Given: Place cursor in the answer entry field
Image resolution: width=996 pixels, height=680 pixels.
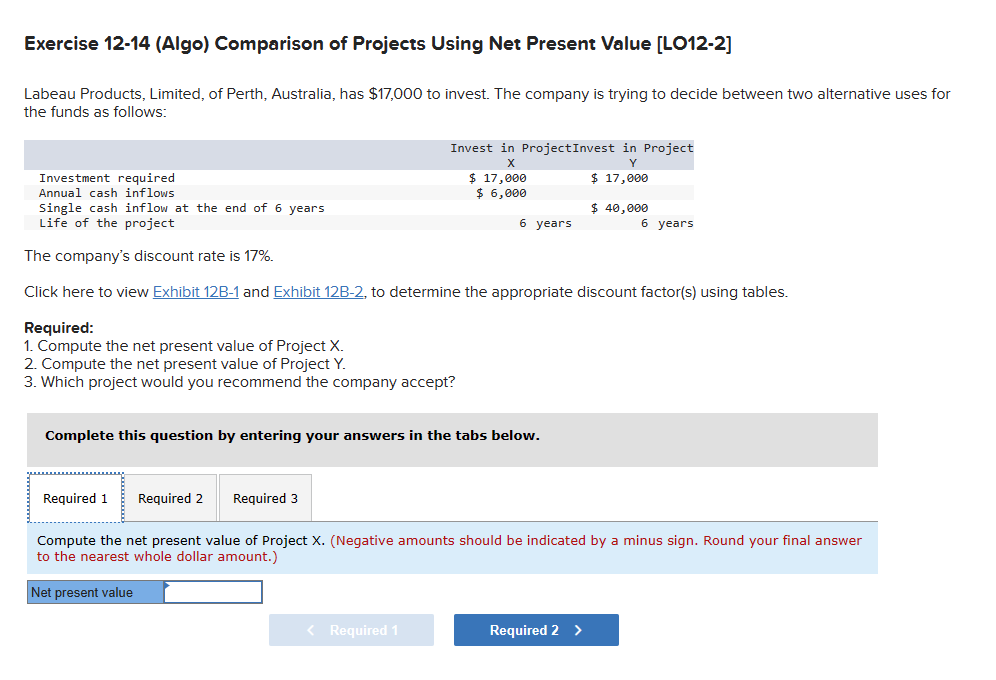Looking at the screenshot, I should click(x=213, y=592).
